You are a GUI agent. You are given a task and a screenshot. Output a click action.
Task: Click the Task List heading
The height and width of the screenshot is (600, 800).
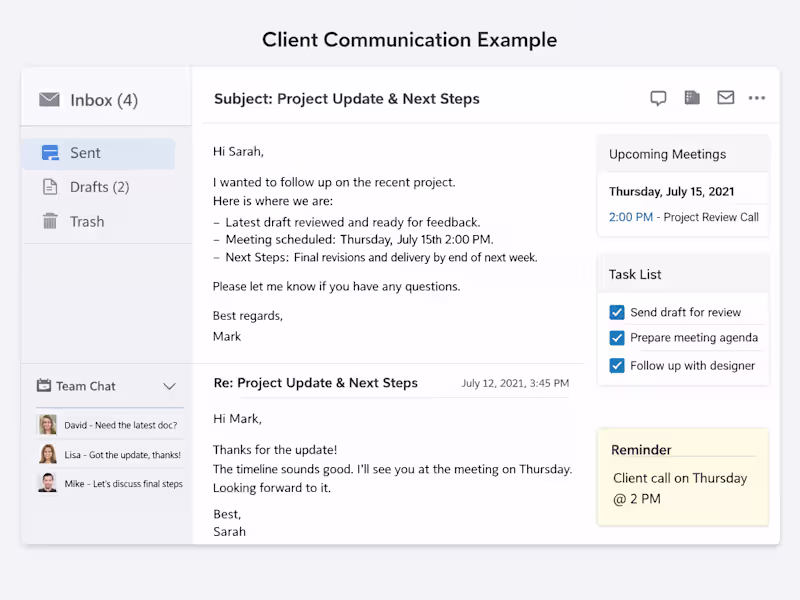click(x=635, y=274)
